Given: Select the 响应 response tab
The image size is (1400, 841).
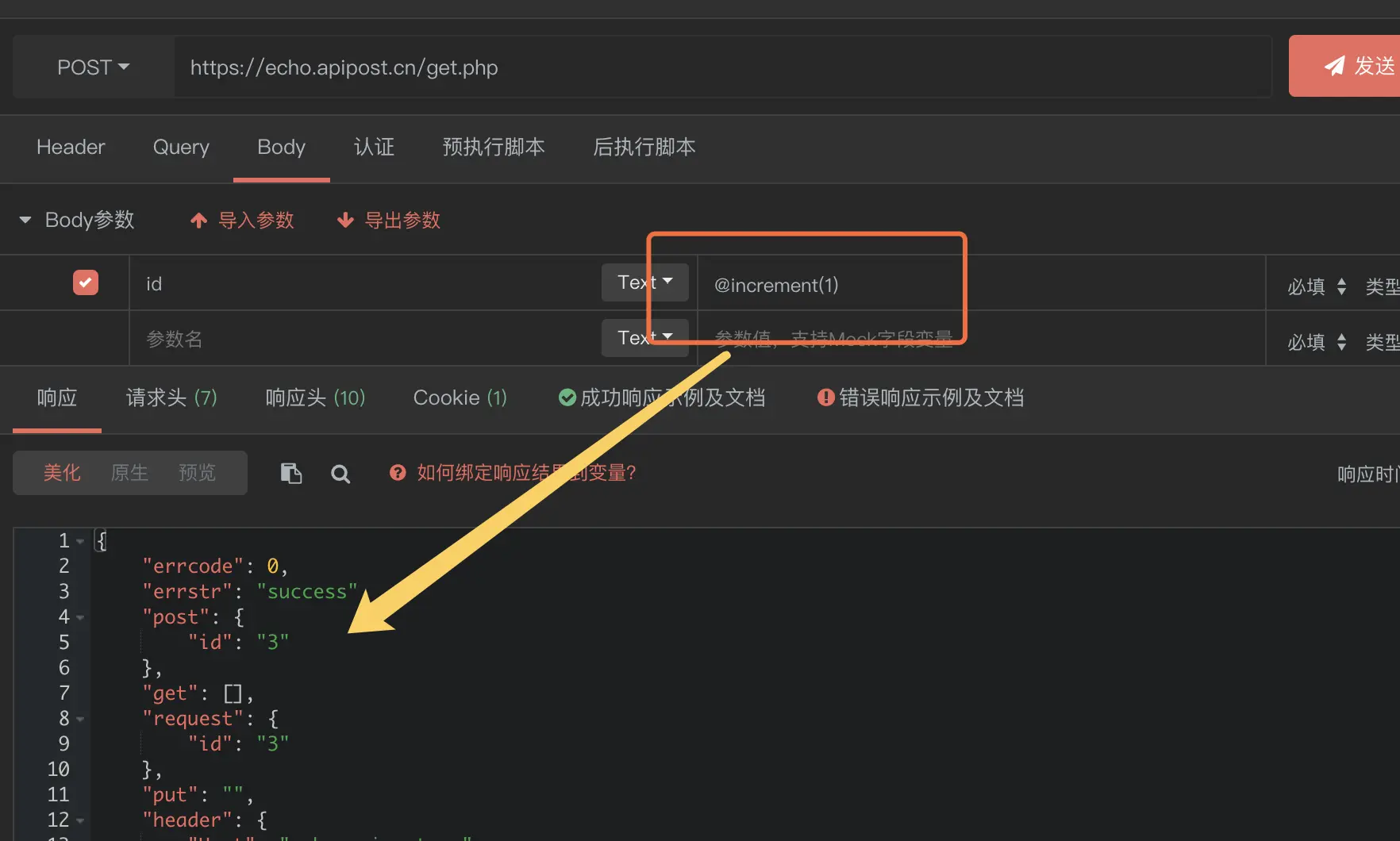Looking at the screenshot, I should pos(57,397).
